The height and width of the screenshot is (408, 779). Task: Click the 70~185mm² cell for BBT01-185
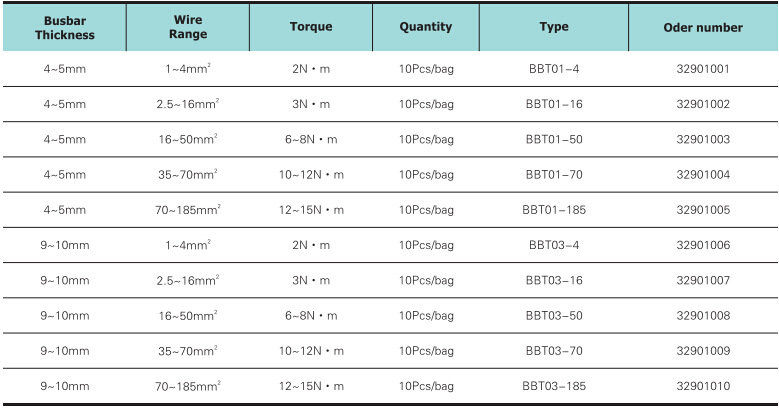(188, 210)
